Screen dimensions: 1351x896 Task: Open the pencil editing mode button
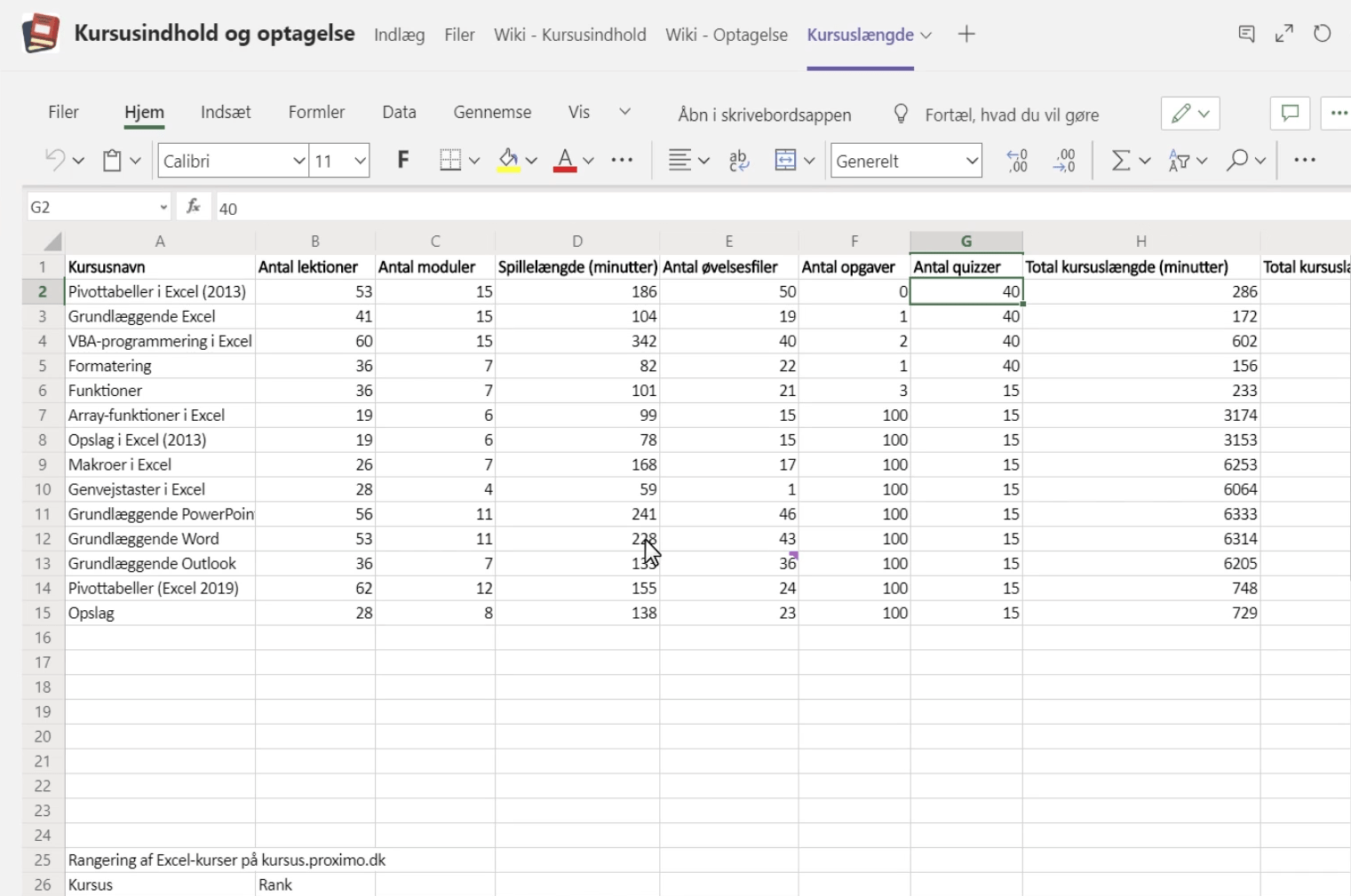pos(1190,114)
